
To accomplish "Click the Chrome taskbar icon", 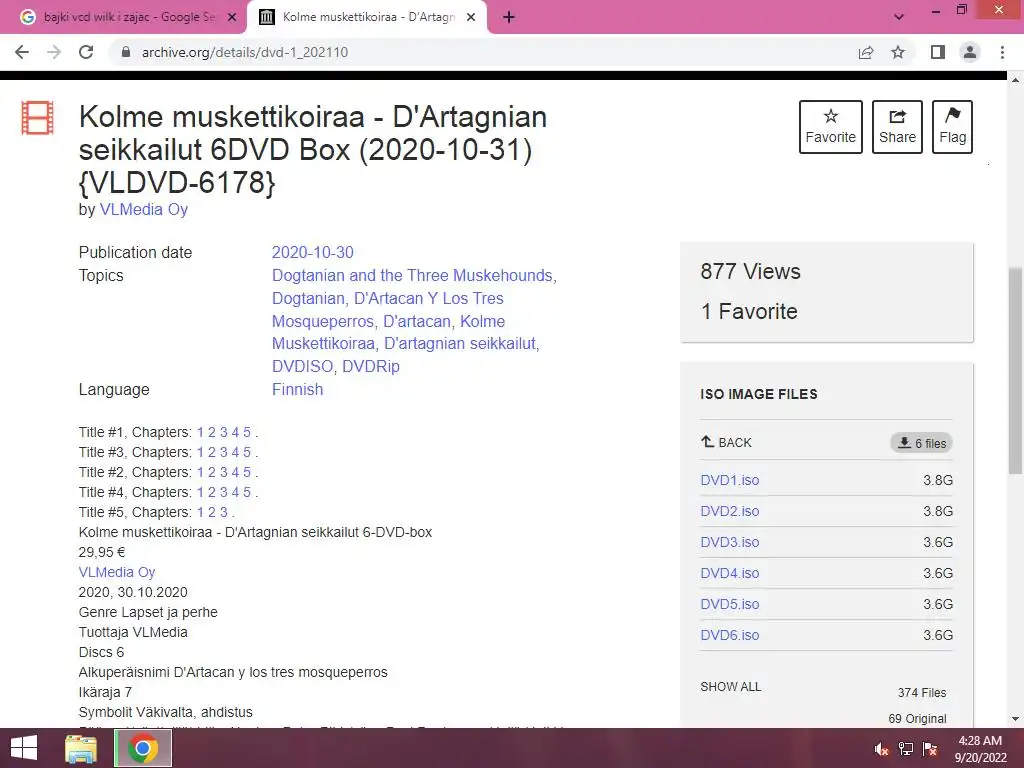I will pyautogui.click(x=143, y=748).
